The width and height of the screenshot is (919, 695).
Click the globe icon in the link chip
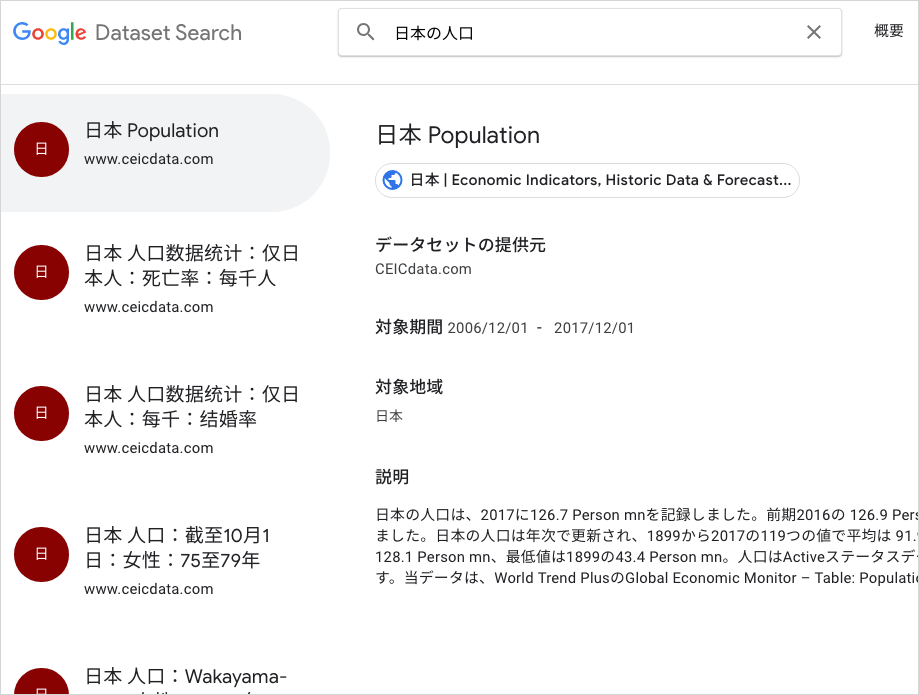pos(393,180)
